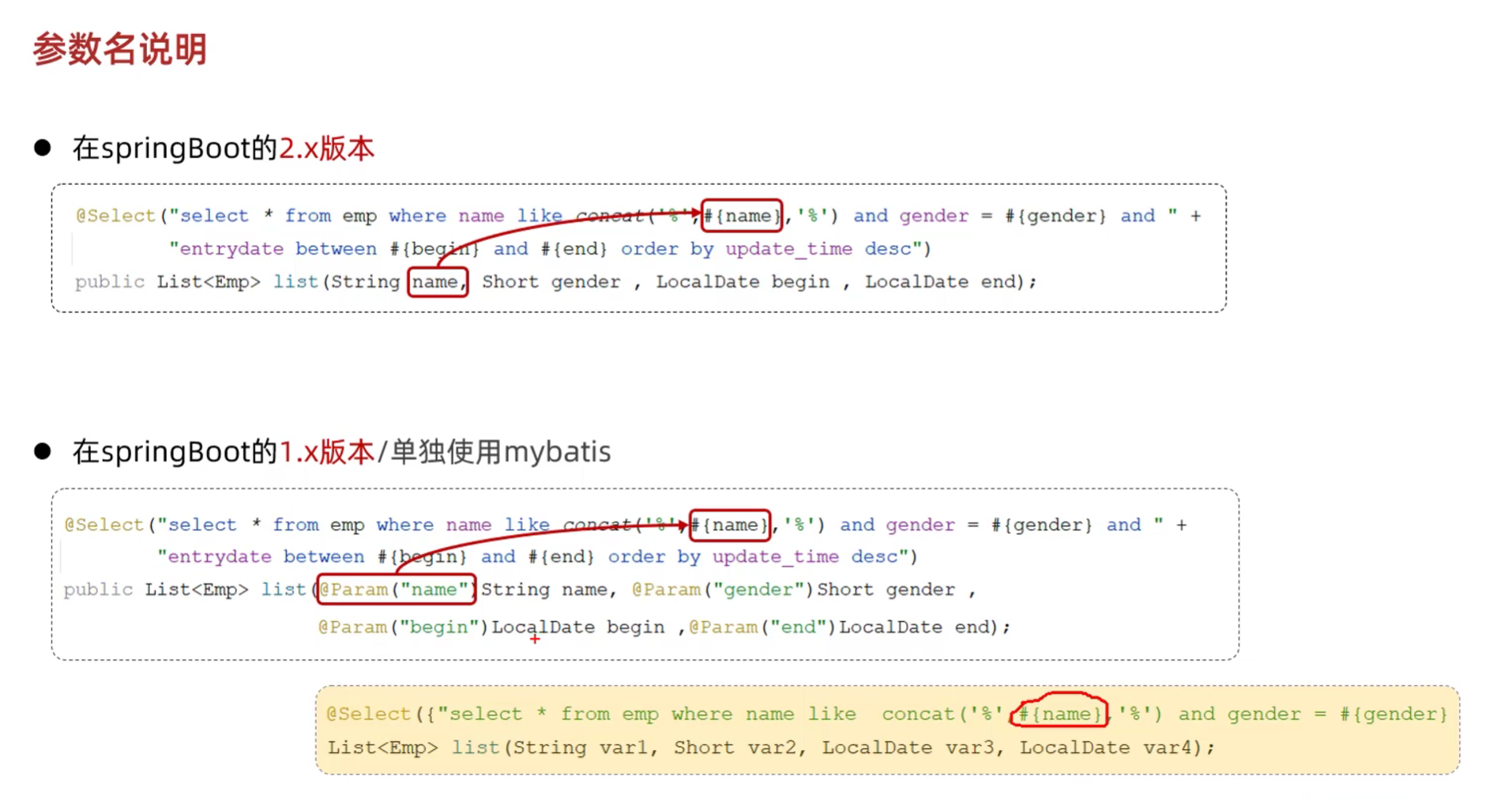Click update_time in the first code block

[x=788, y=249]
